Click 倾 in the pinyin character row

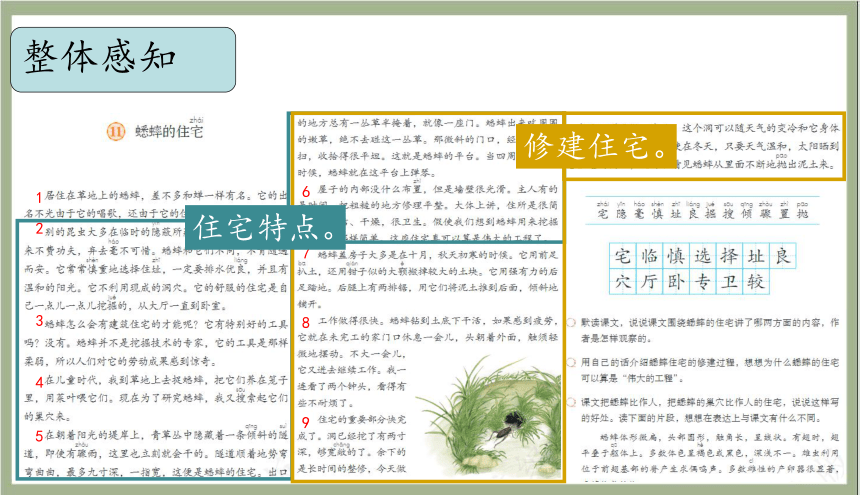coord(746,214)
